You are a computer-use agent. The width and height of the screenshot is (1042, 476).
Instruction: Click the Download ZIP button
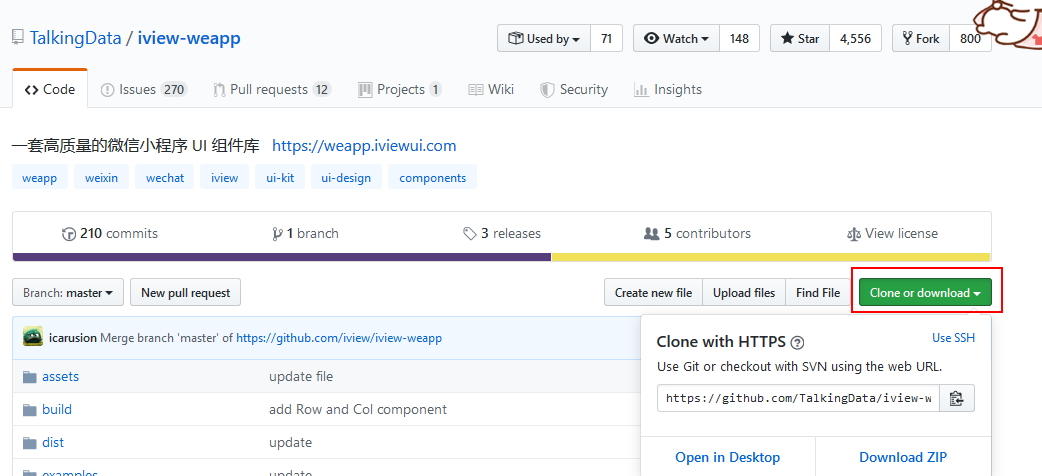[903, 457]
